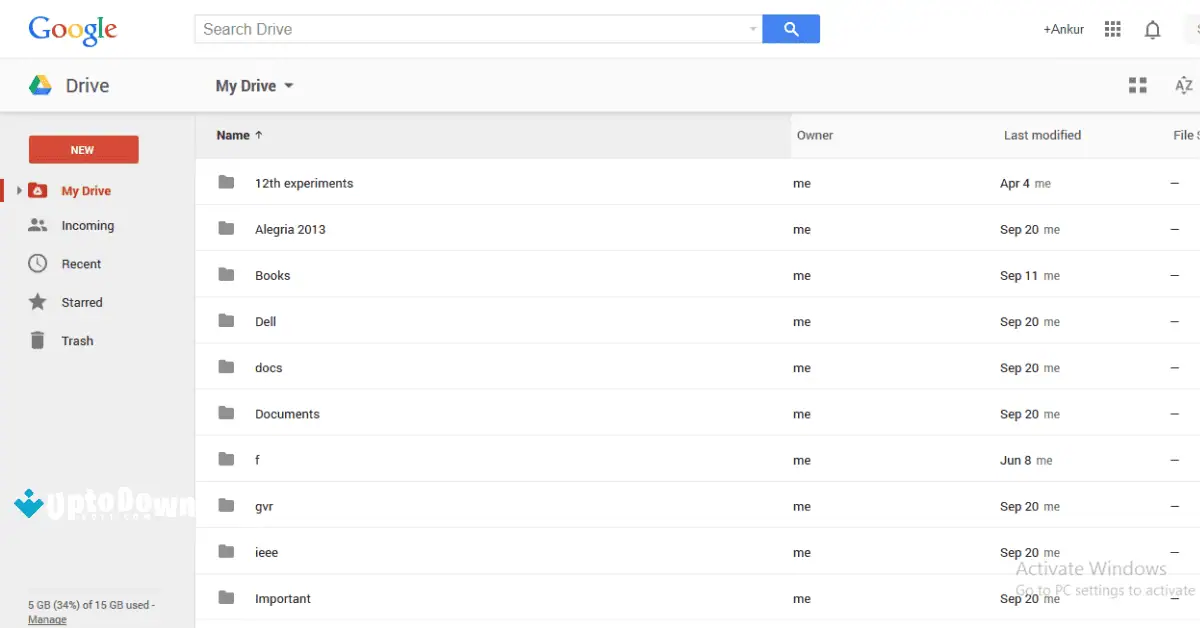1200x628 pixels.
Task: Open Starred via the star icon
Action: (x=36, y=301)
